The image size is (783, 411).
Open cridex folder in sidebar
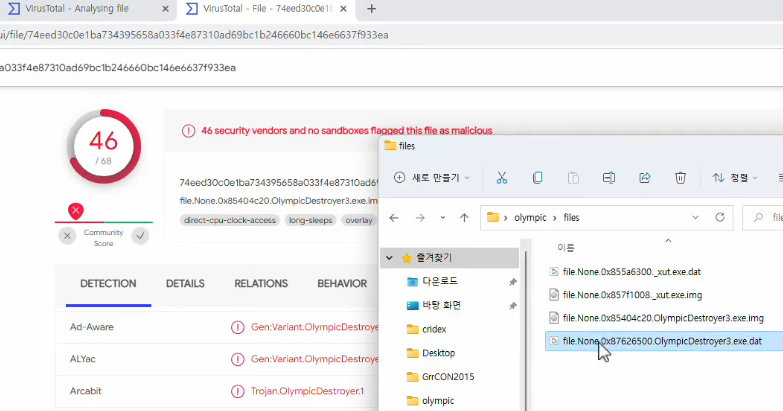(x=434, y=329)
